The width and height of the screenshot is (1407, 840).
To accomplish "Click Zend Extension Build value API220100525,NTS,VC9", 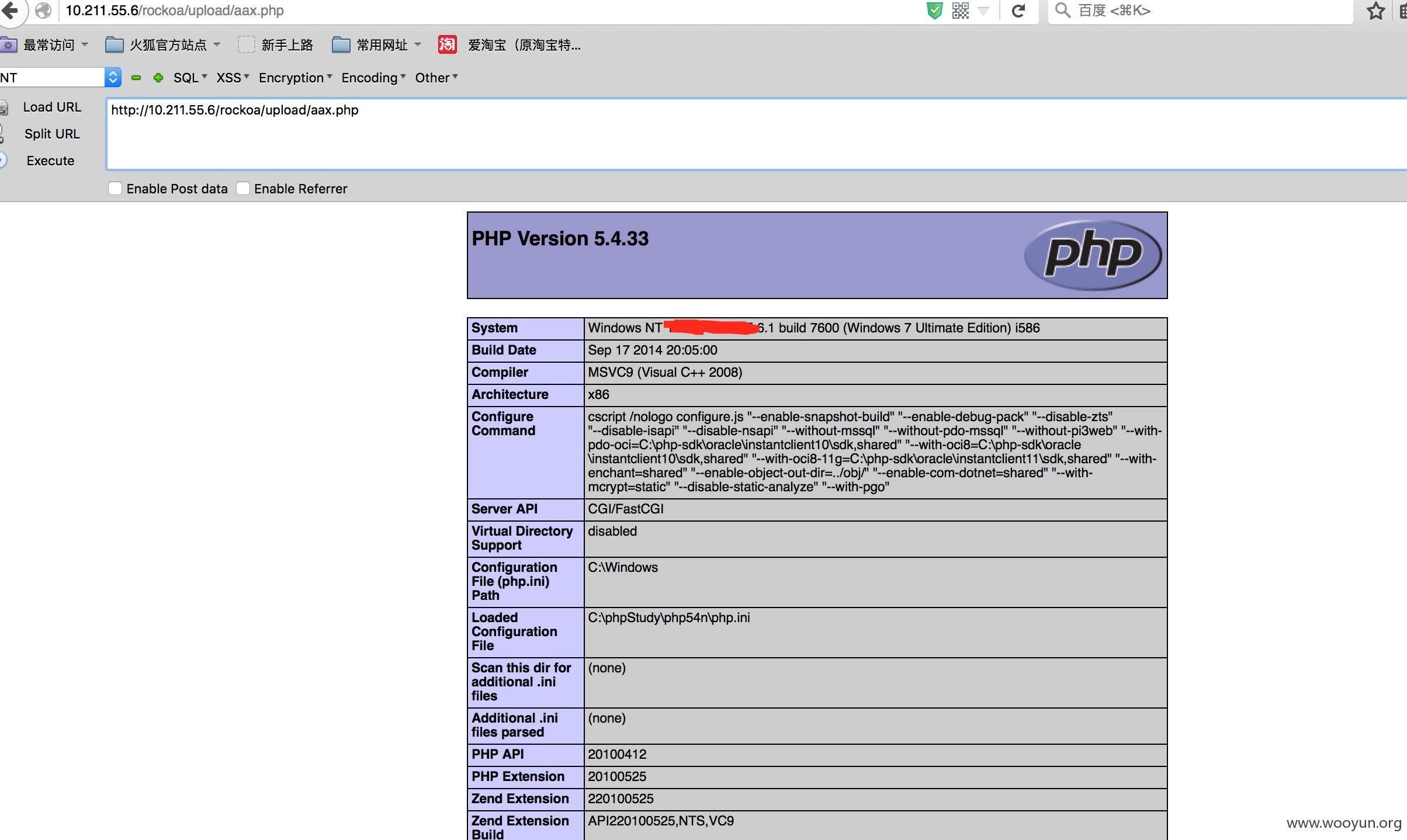I will (x=661, y=821).
